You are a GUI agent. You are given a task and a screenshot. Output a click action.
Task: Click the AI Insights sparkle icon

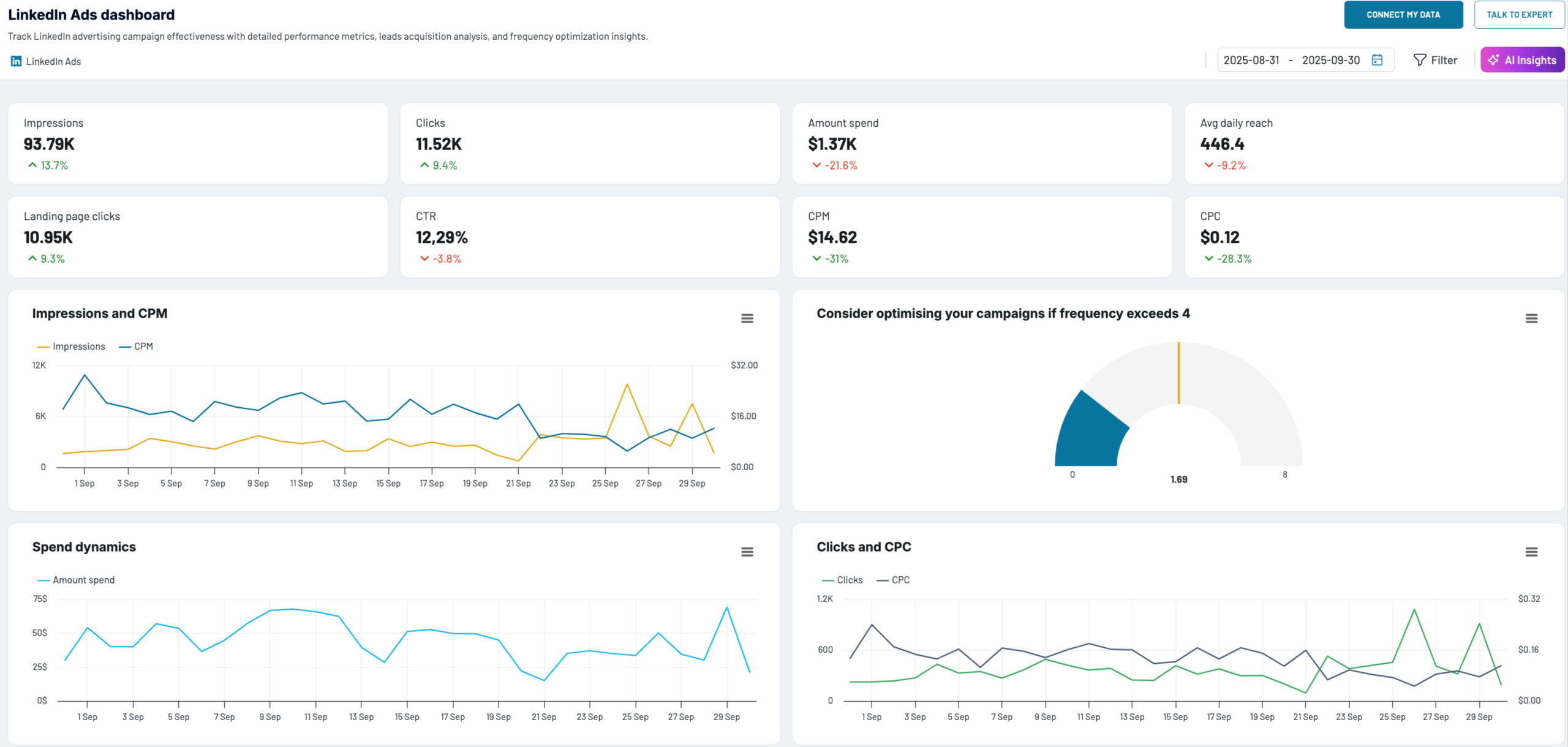(x=1493, y=60)
